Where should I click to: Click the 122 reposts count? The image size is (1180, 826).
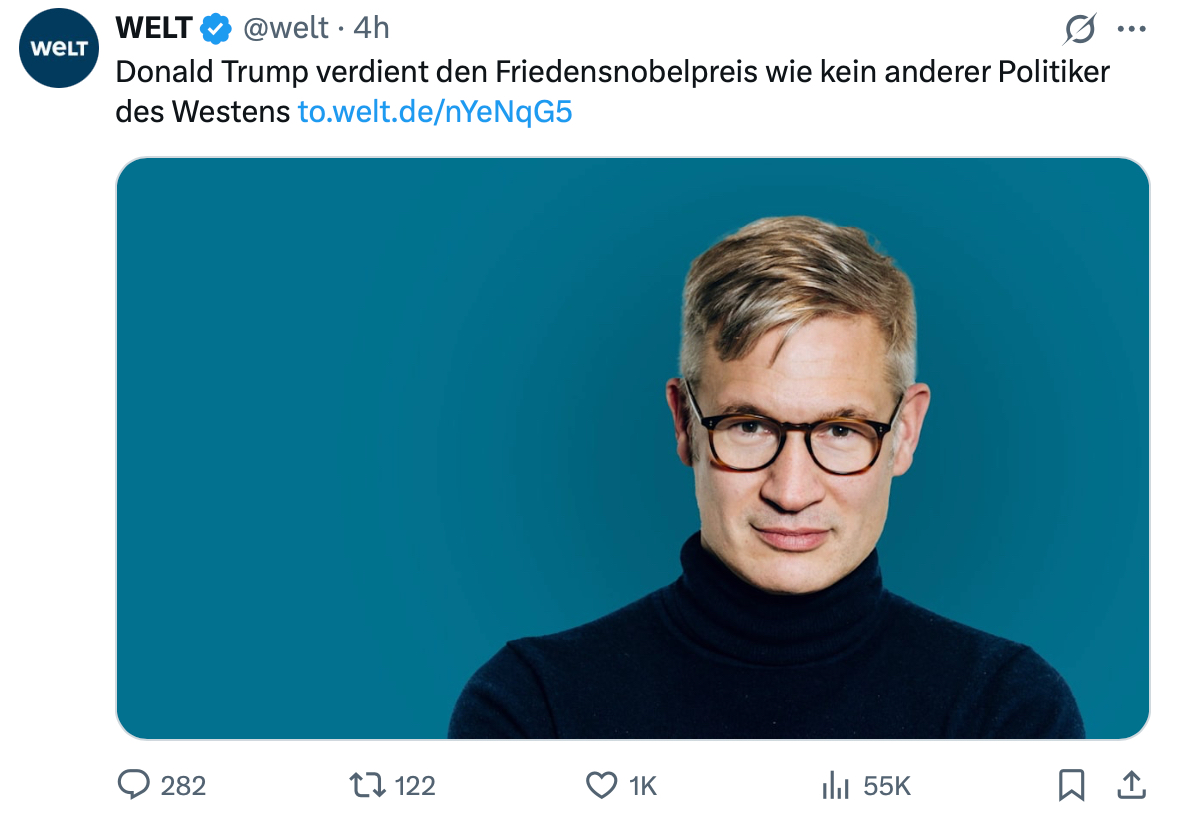click(415, 787)
